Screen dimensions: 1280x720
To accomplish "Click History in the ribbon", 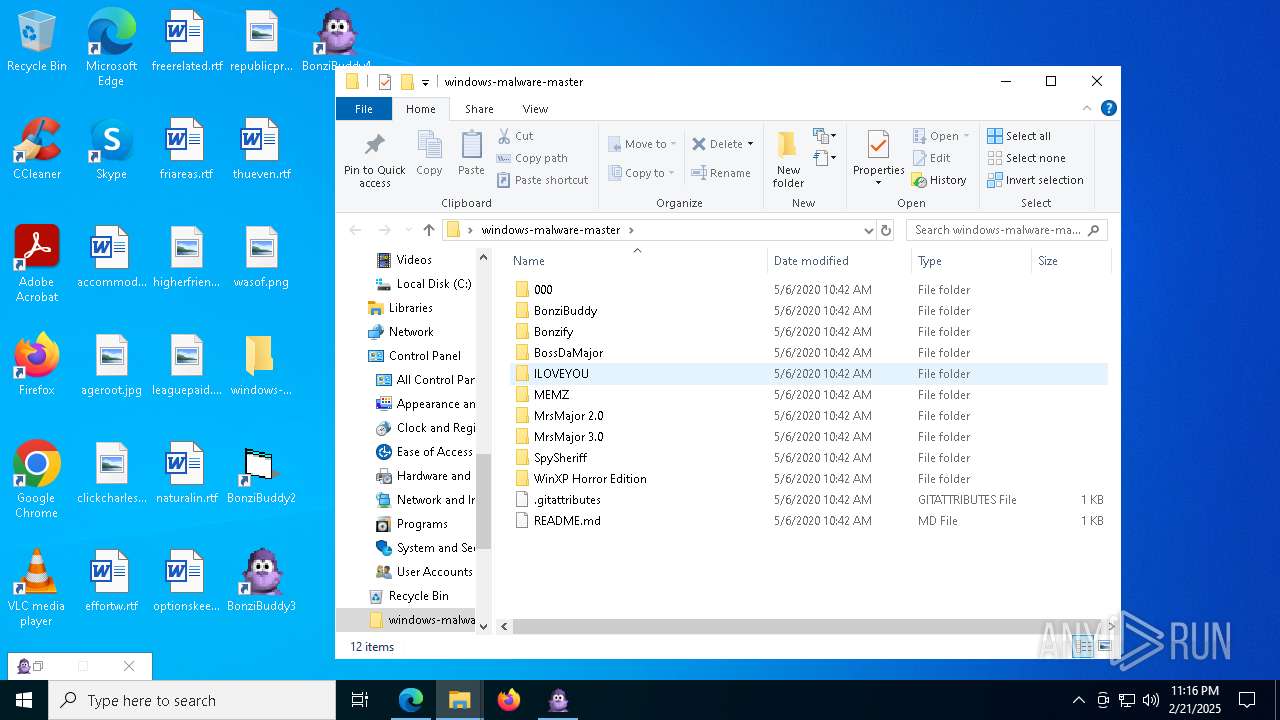I will click(x=938, y=180).
